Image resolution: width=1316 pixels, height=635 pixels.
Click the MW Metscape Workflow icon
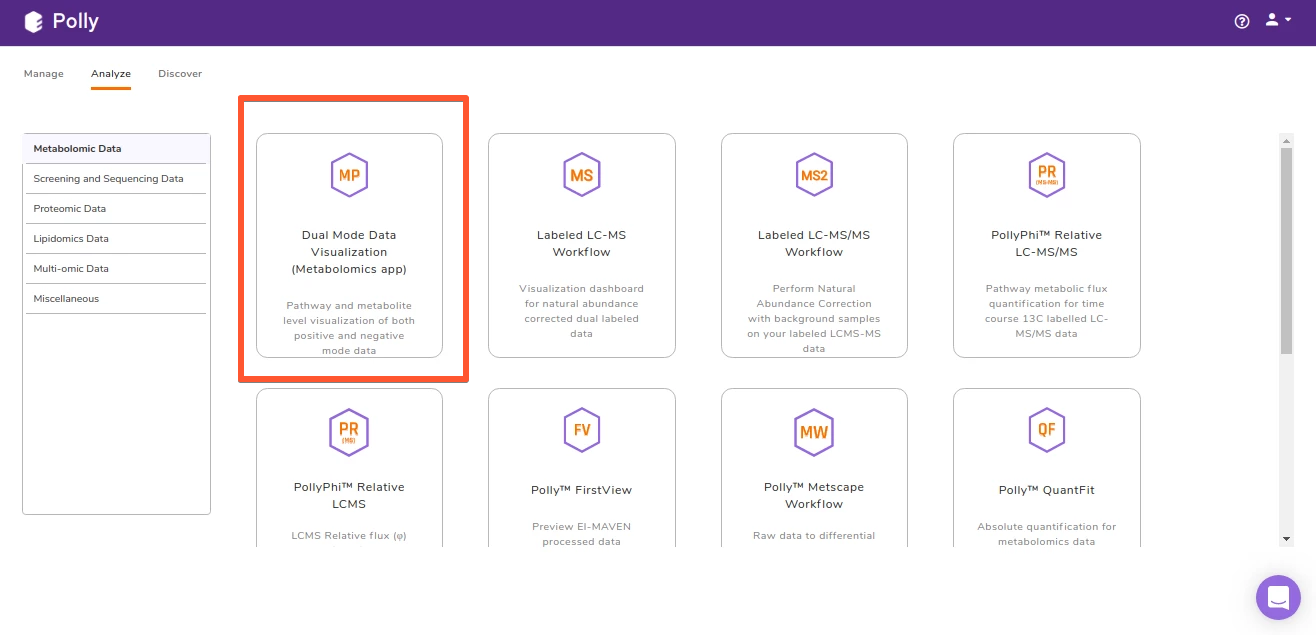pyautogui.click(x=814, y=430)
